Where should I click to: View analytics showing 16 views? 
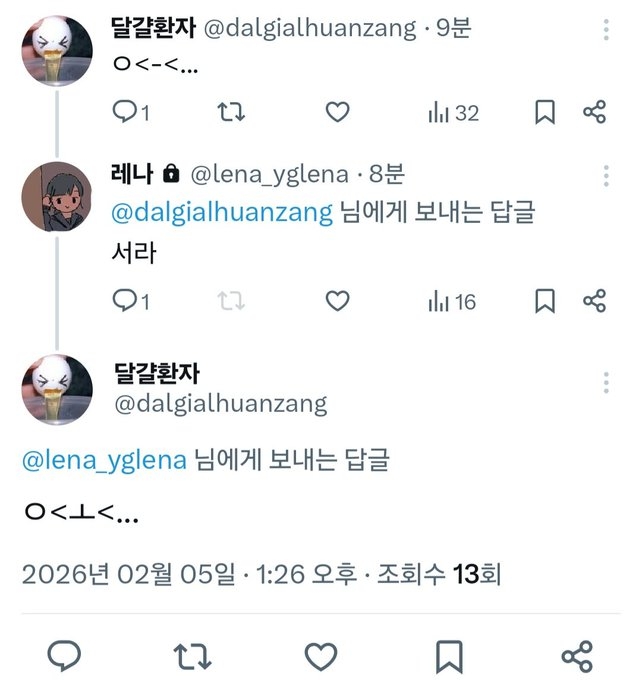452,300
